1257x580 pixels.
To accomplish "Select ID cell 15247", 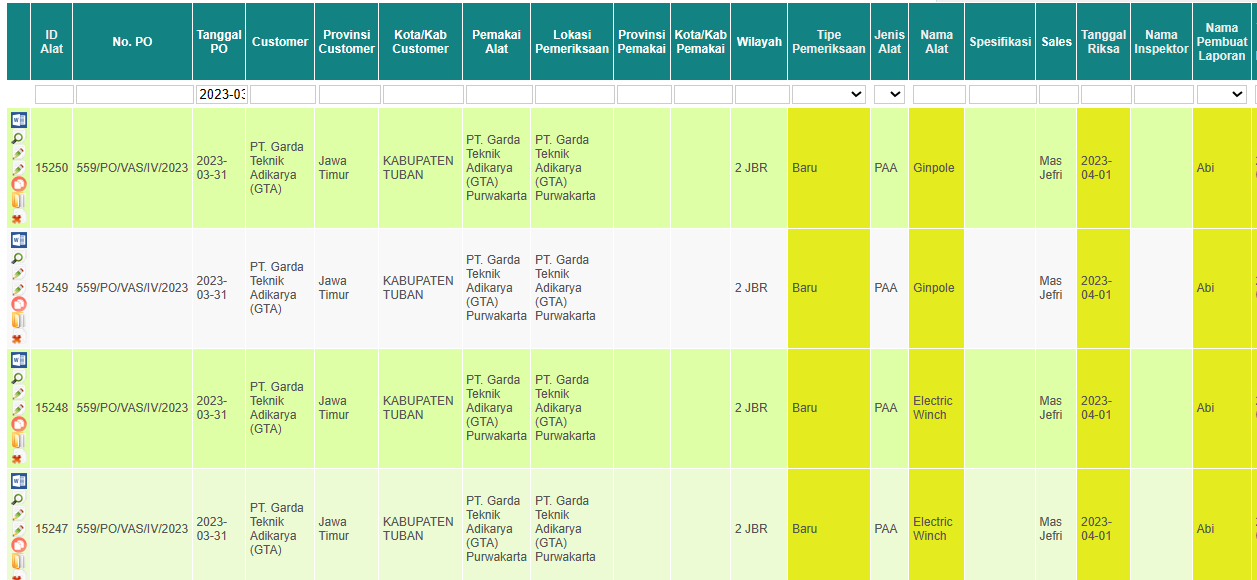I will pyautogui.click(x=52, y=528).
